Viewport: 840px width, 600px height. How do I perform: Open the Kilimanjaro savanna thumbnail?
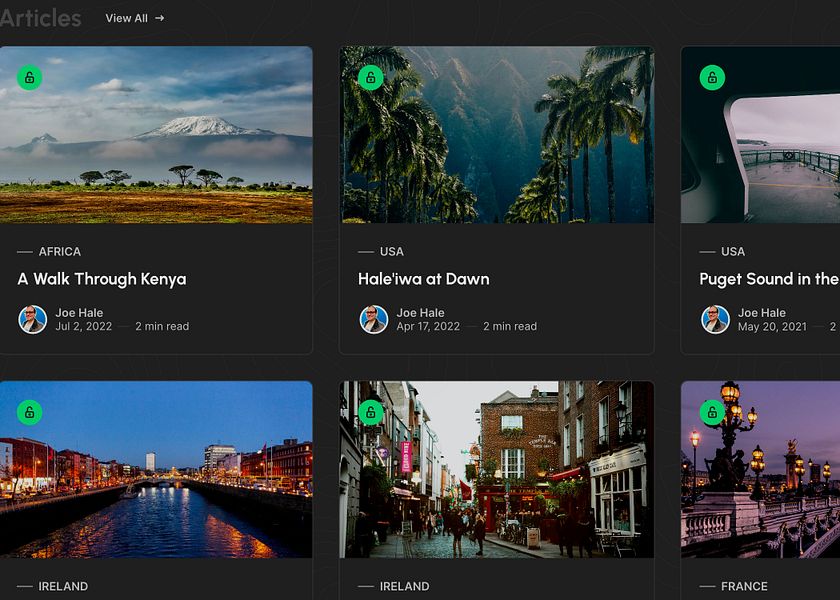pos(156,134)
